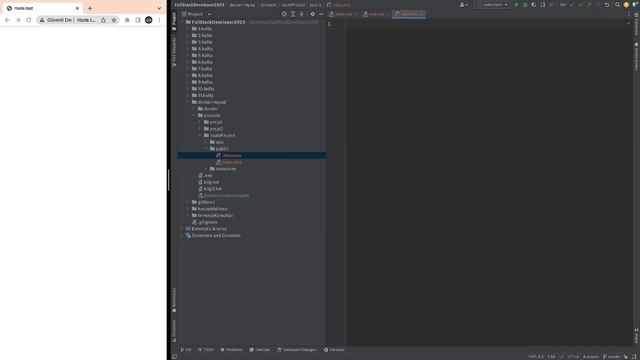Screen dimensions: 640x360
Task: Reload the page in Chrome
Action: coord(29,20)
